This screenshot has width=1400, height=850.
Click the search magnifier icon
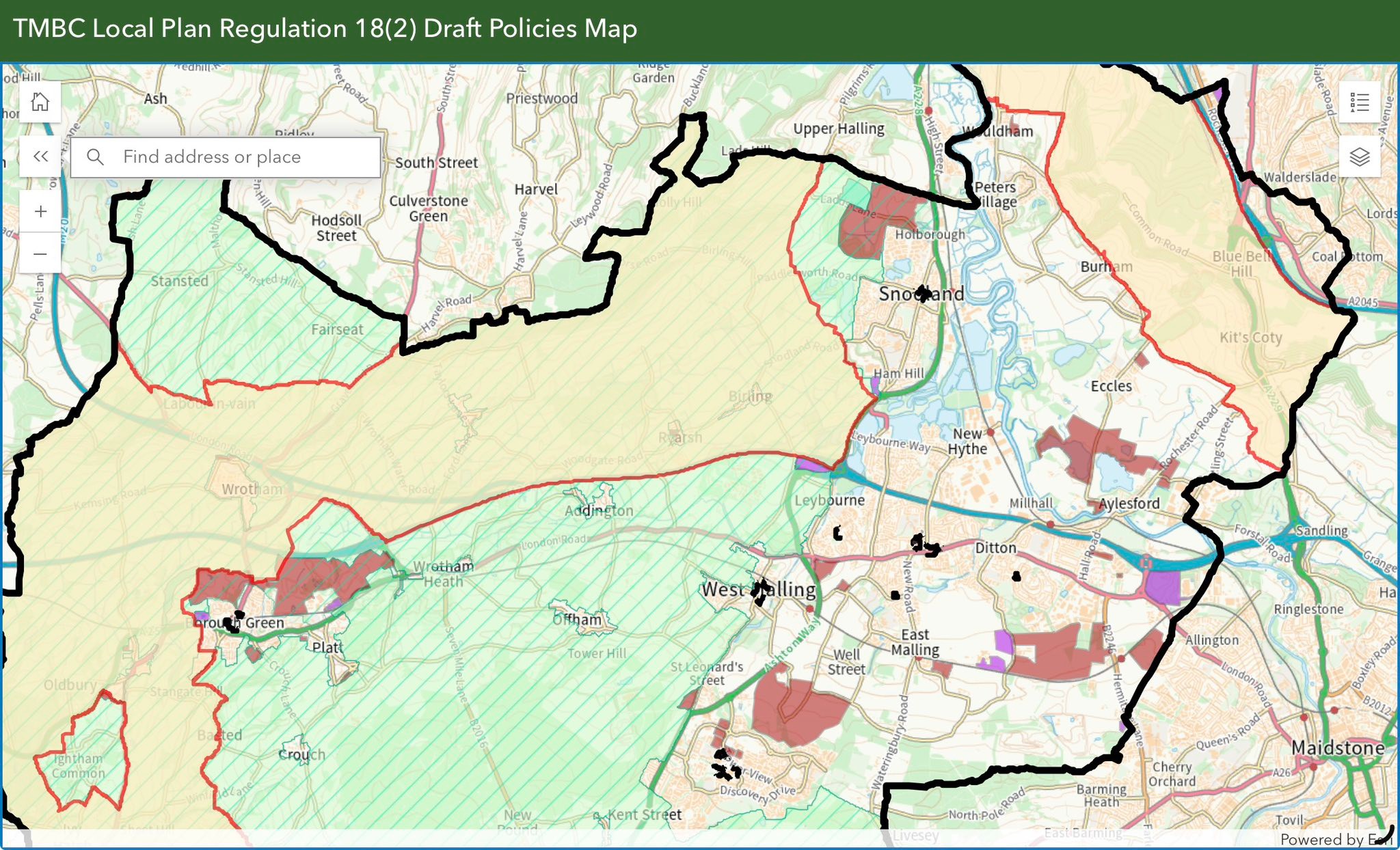pyautogui.click(x=96, y=157)
